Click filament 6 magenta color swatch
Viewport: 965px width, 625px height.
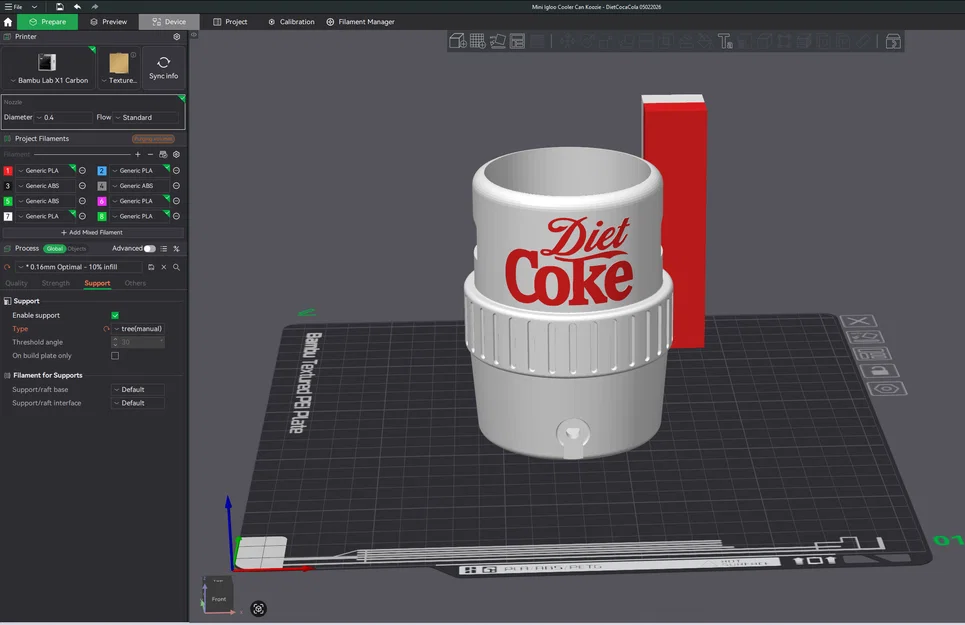pos(102,201)
